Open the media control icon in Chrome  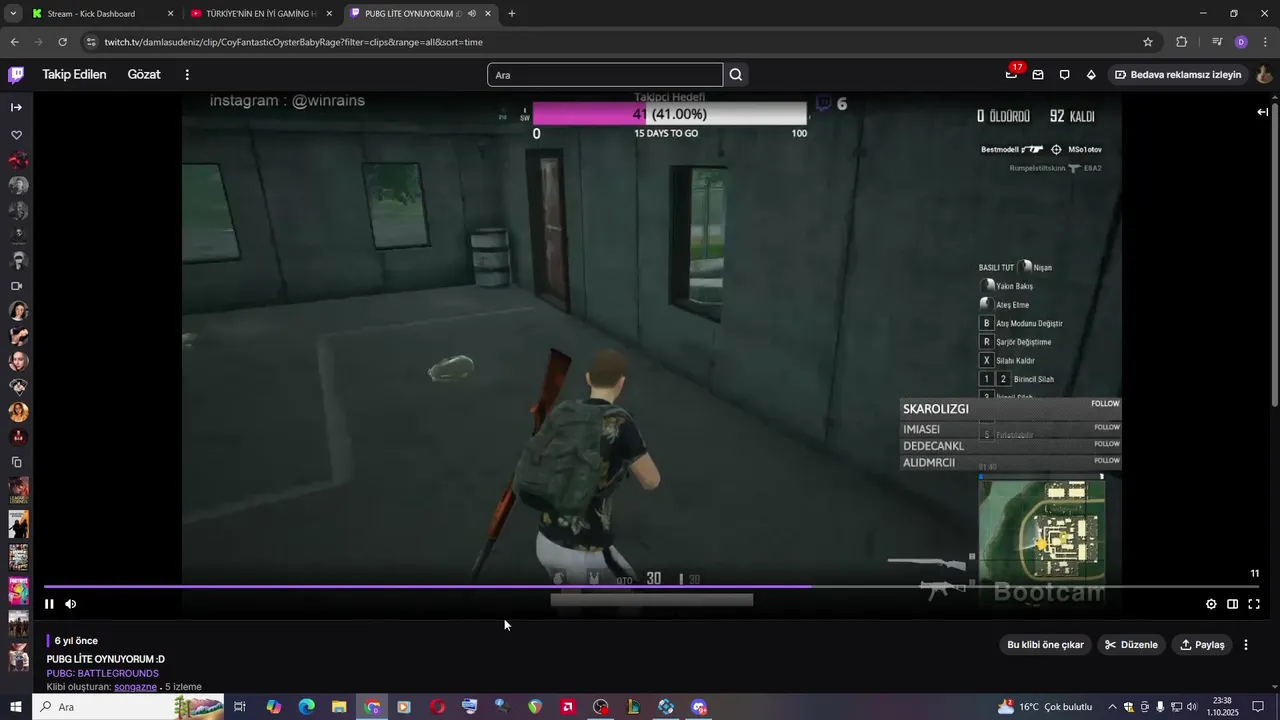coord(1217,42)
